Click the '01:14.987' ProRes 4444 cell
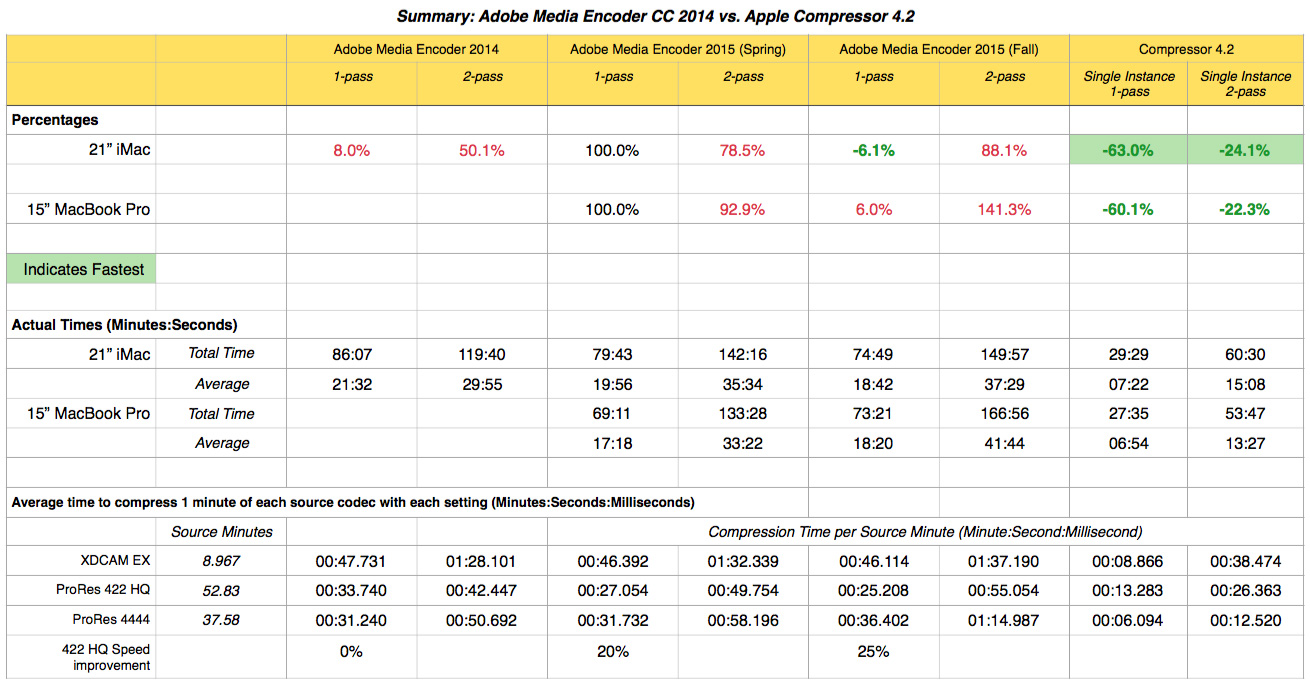This screenshot has width=1310, height=686. (x=1005, y=621)
